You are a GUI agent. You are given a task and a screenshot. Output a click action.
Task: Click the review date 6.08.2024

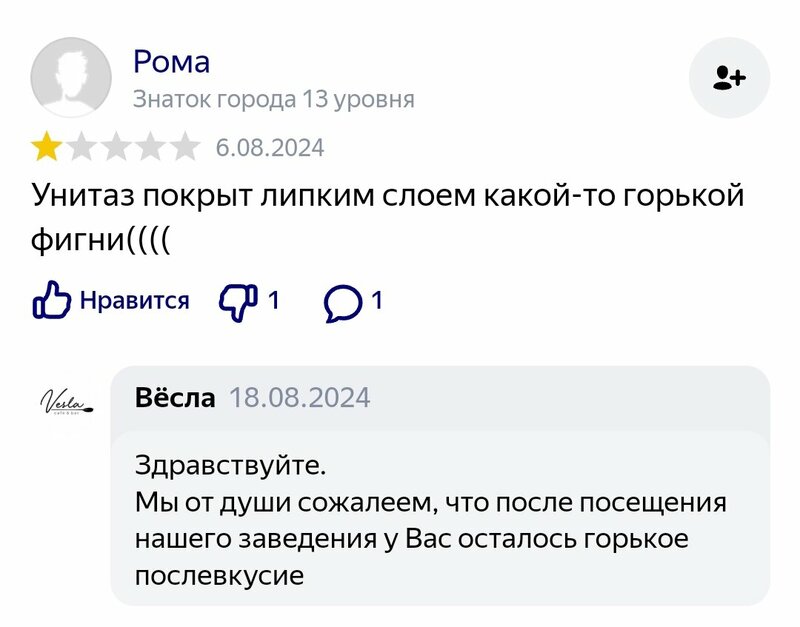tap(270, 148)
